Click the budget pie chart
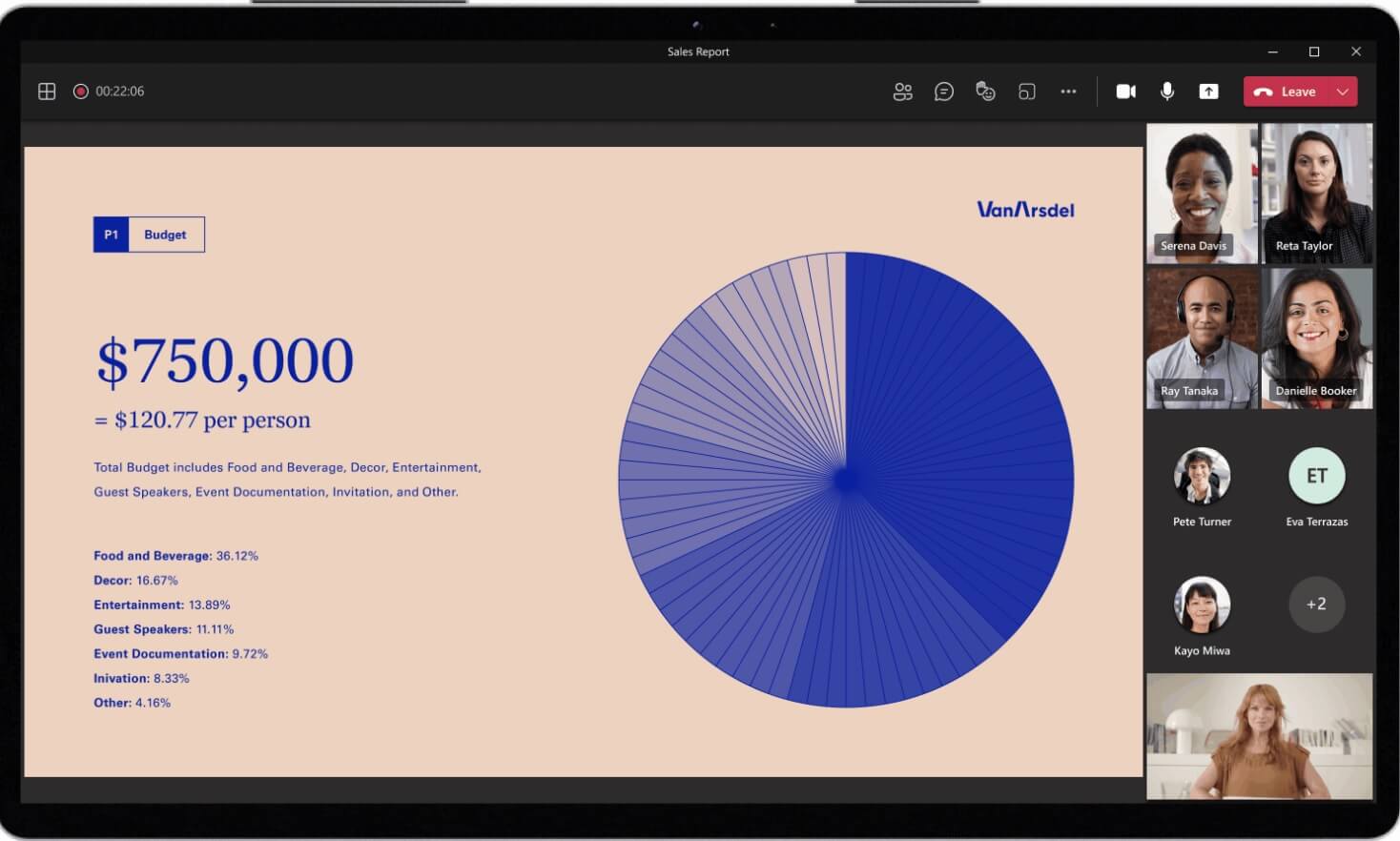 (x=846, y=480)
